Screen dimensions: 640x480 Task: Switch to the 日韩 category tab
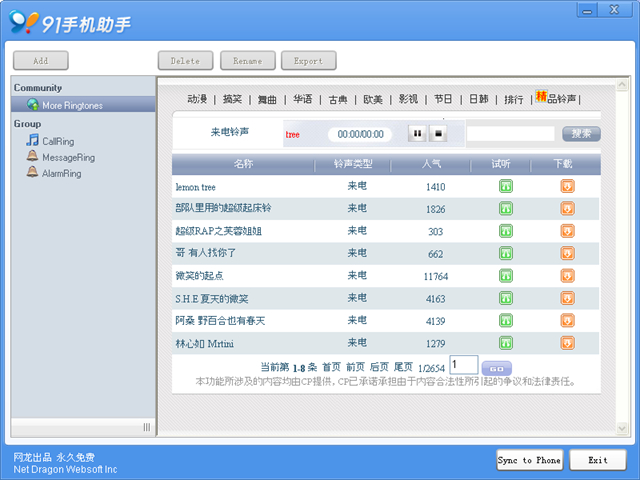tap(479, 99)
